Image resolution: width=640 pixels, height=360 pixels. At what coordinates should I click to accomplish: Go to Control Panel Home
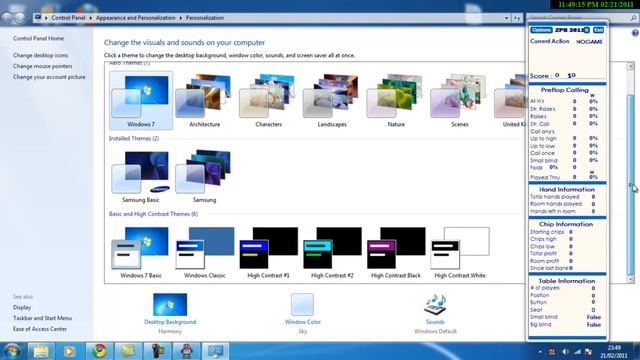pyautogui.click(x=38, y=38)
